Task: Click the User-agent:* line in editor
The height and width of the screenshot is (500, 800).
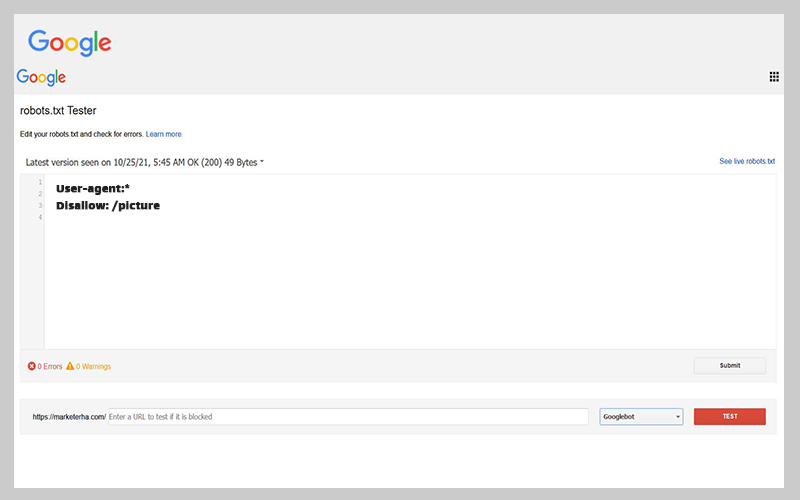Action: 93,188
